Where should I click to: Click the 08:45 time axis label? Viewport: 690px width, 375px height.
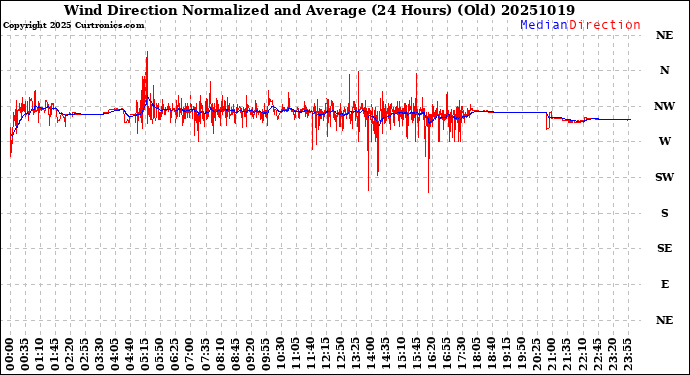(235, 355)
